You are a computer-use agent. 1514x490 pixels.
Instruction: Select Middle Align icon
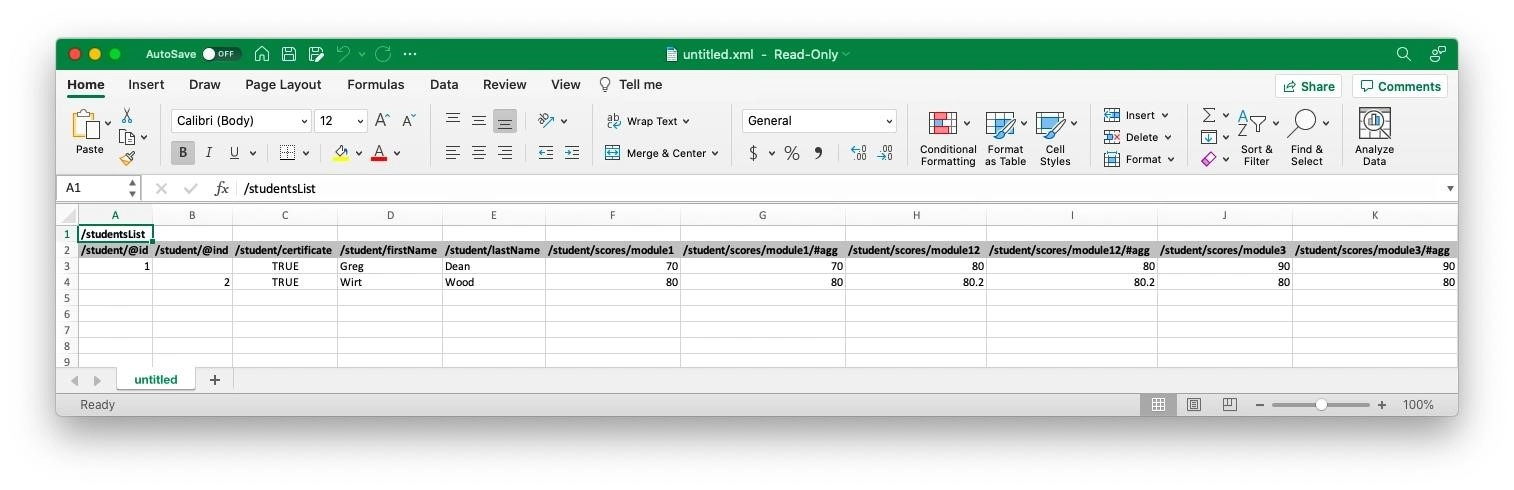[479, 120]
